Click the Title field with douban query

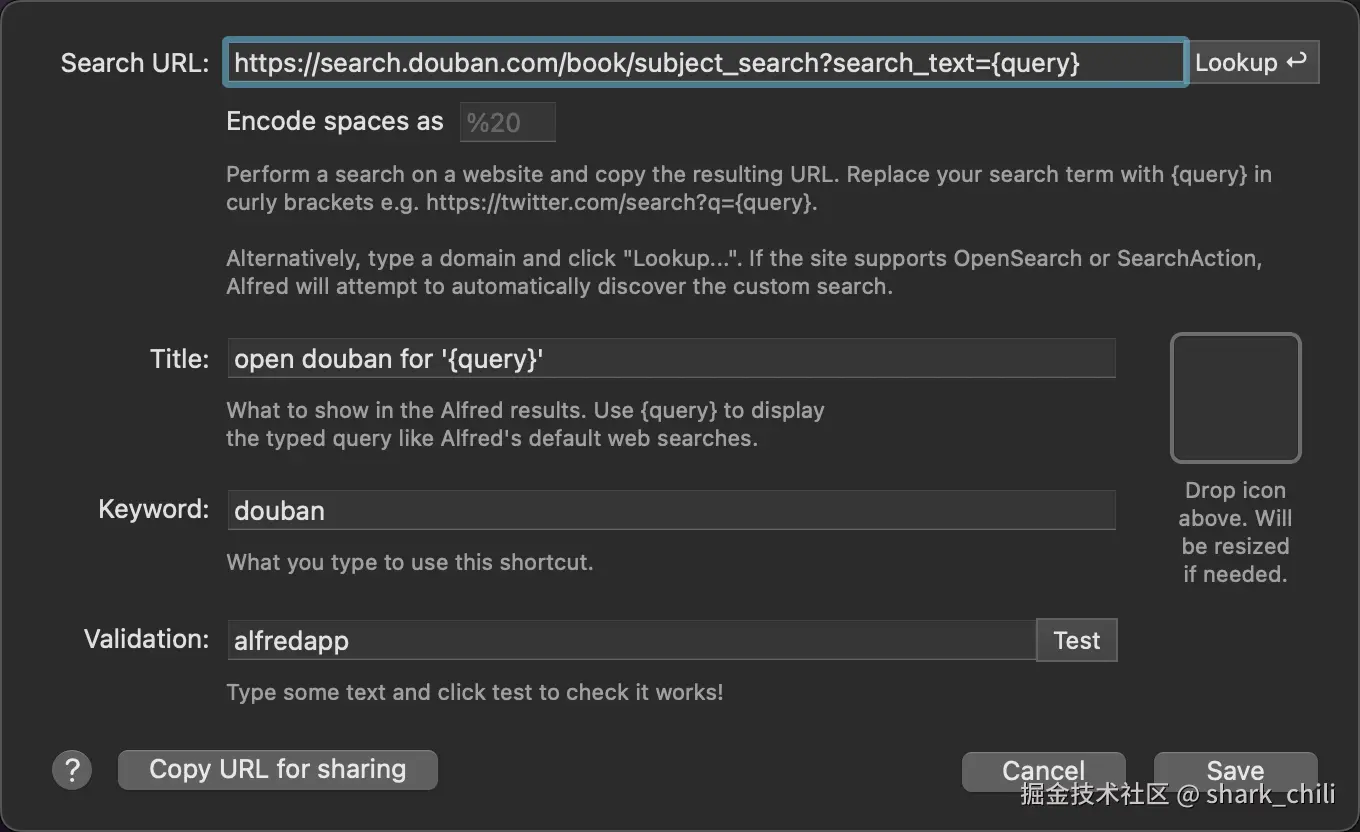tap(671, 358)
